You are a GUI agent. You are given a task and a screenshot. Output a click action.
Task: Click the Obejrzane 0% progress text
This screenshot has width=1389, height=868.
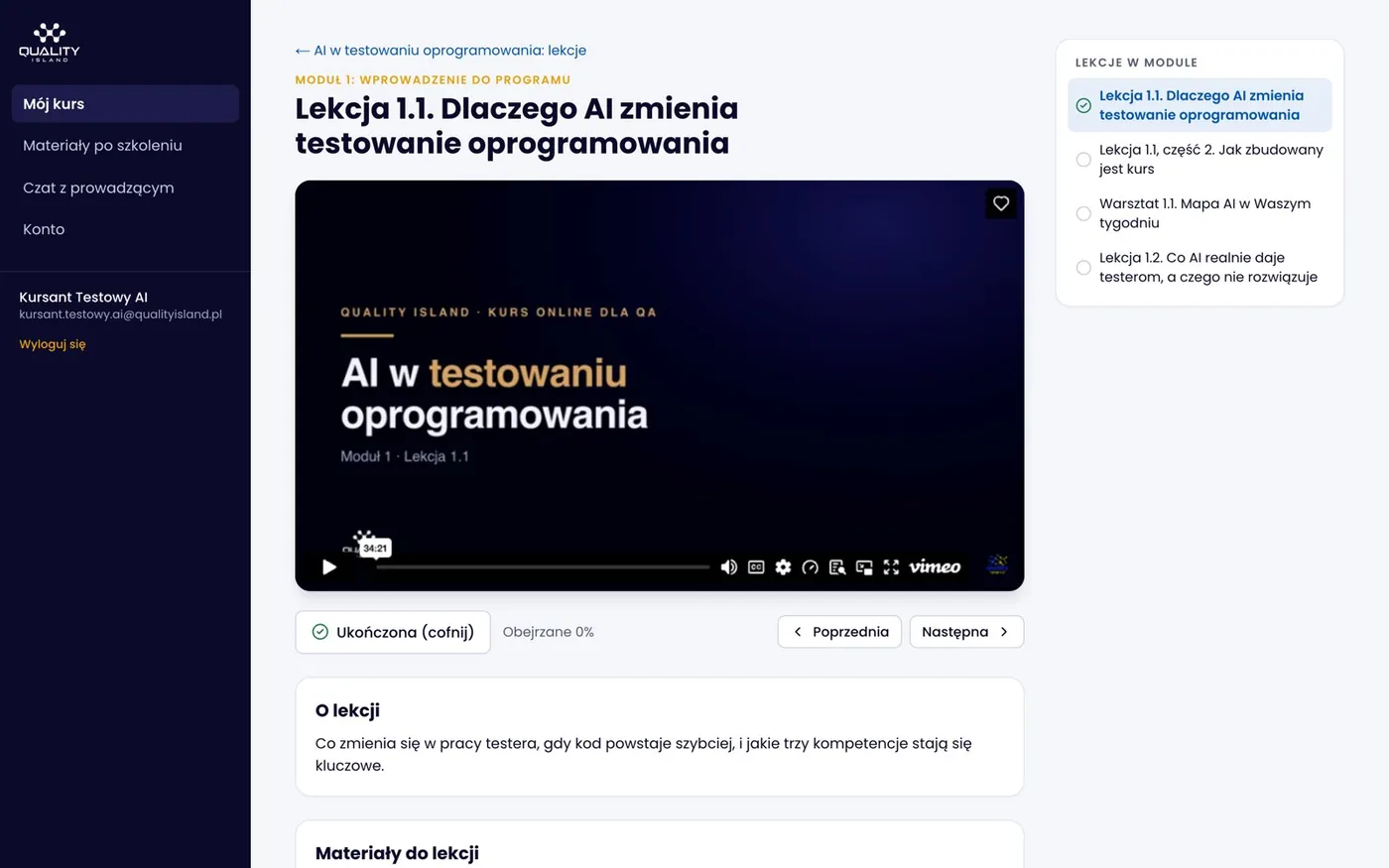click(549, 632)
